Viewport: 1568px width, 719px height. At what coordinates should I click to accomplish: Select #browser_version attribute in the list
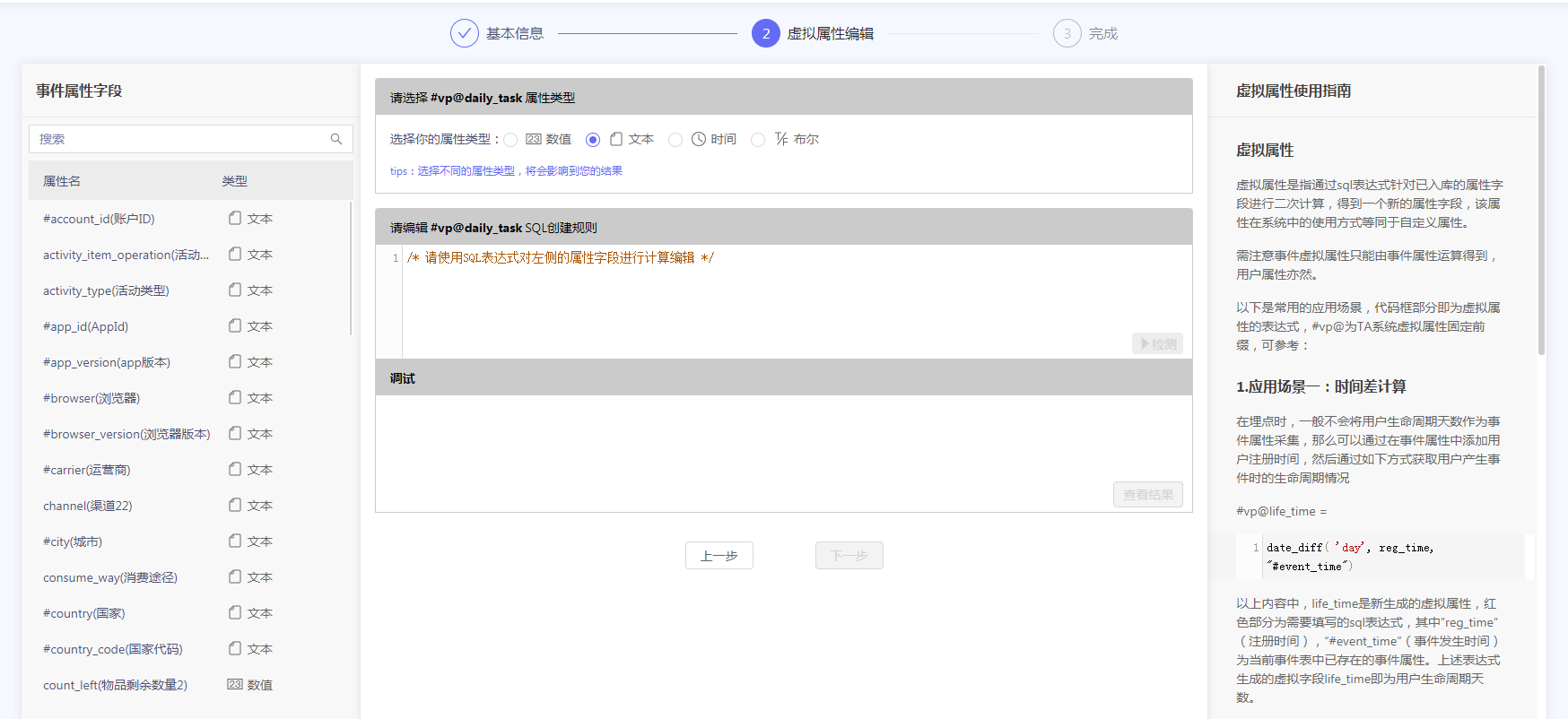tap(126, 434)
